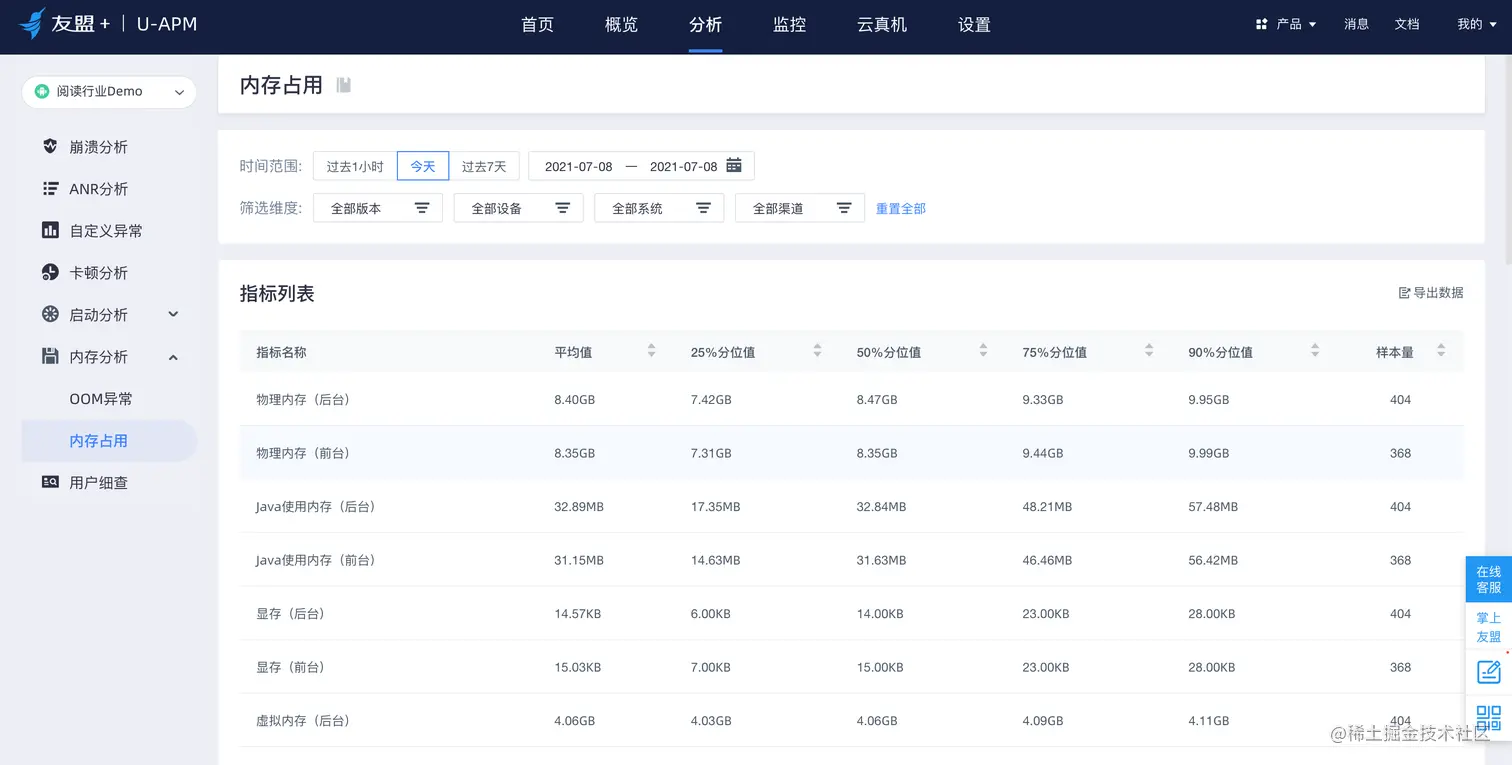Click the 导出数据 export icon

pos(1404,293)
